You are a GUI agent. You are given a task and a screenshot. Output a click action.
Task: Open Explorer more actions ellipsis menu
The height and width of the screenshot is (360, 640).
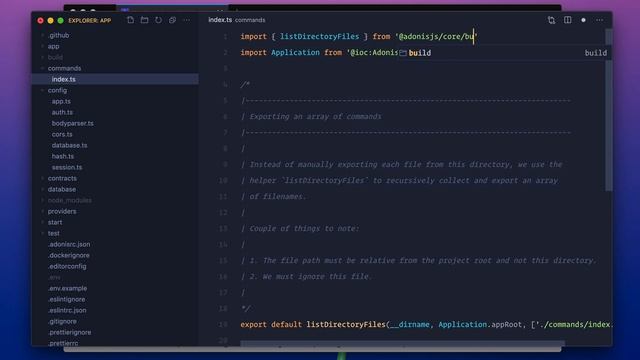coord(186,20)
